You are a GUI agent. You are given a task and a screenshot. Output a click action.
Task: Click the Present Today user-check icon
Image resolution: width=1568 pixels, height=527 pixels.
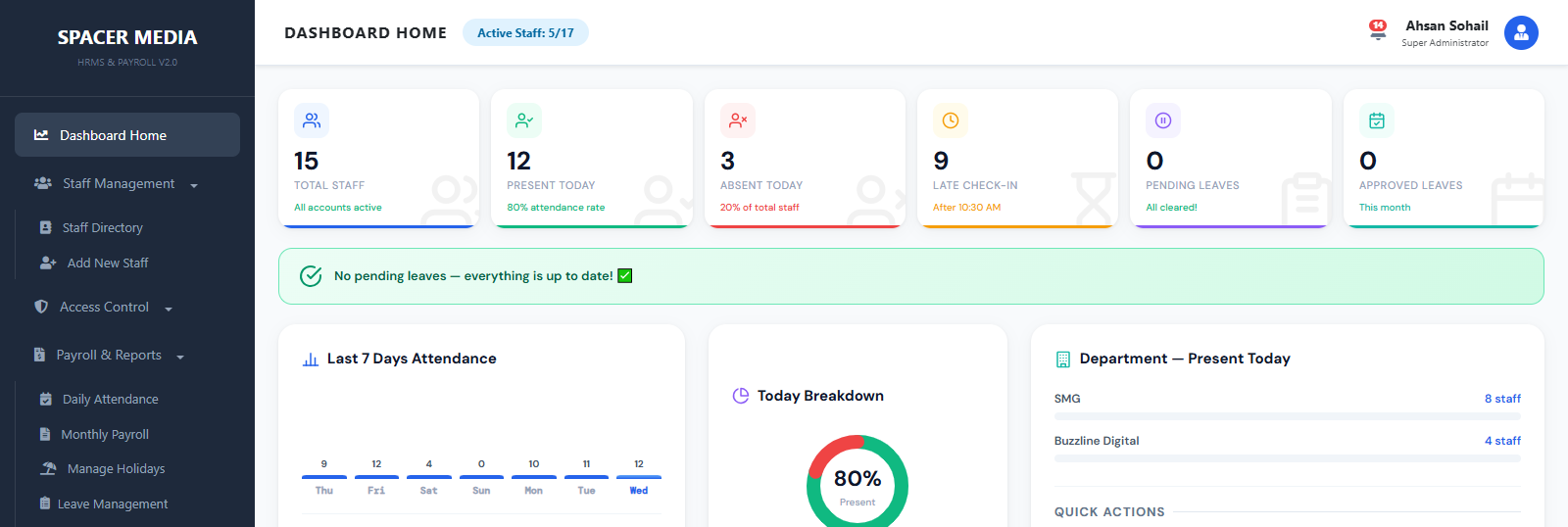pyautogui.click(x=524, y=120)
